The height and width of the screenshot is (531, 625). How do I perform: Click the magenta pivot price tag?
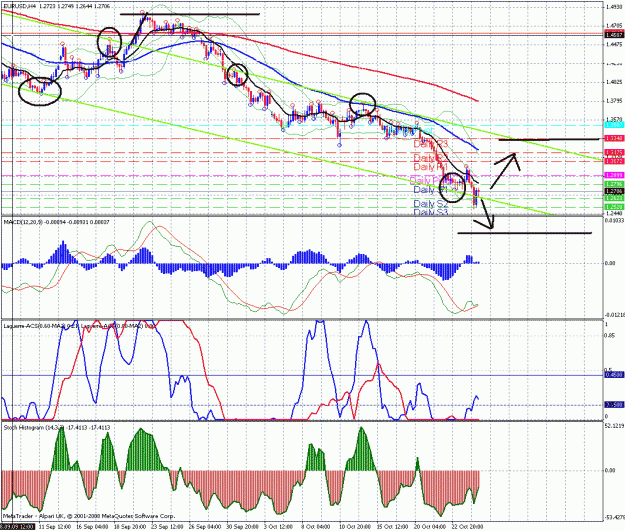point(614,175)
